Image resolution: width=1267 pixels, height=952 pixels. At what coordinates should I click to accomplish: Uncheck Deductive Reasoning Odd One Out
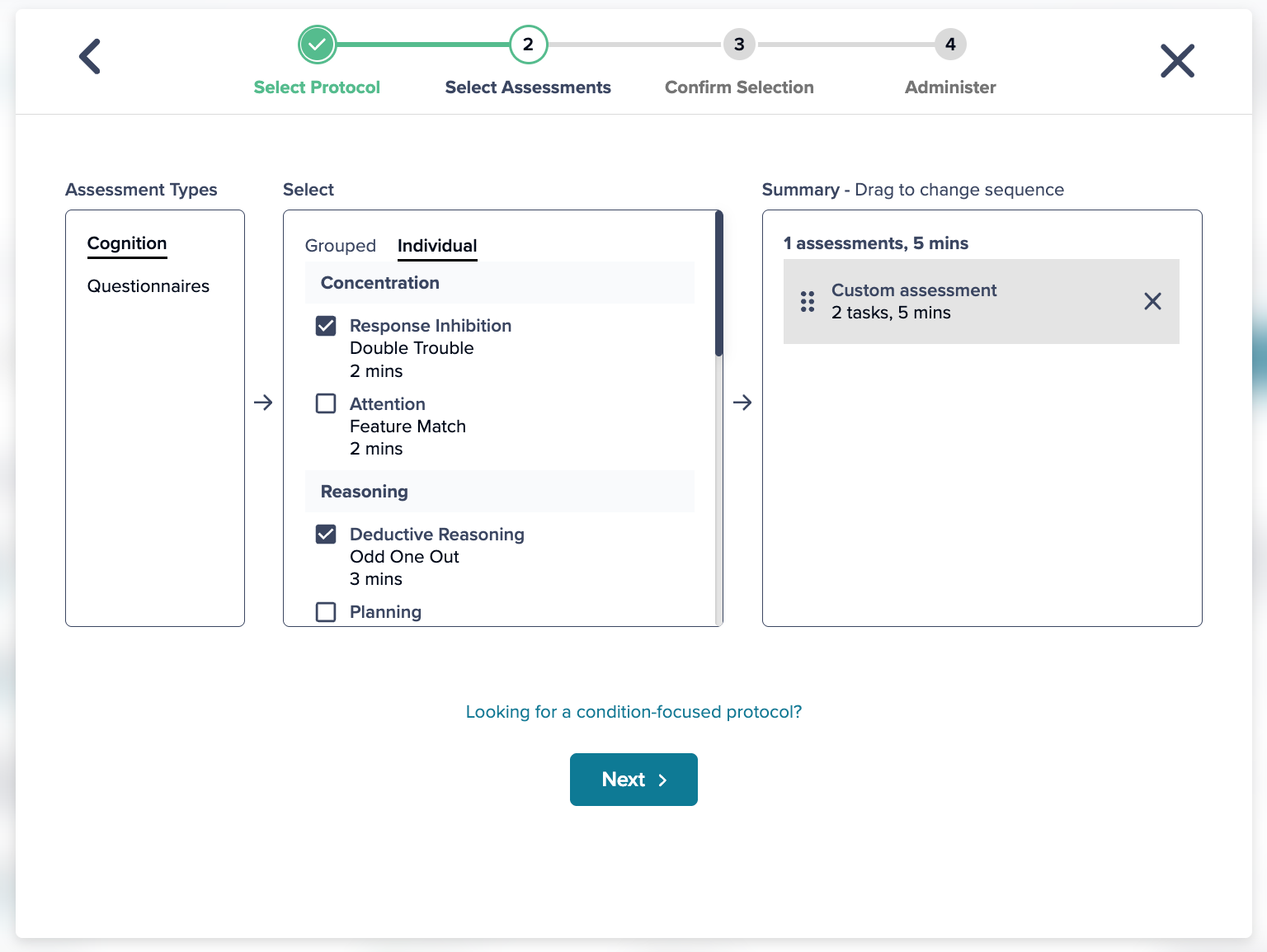pos(326,534)
